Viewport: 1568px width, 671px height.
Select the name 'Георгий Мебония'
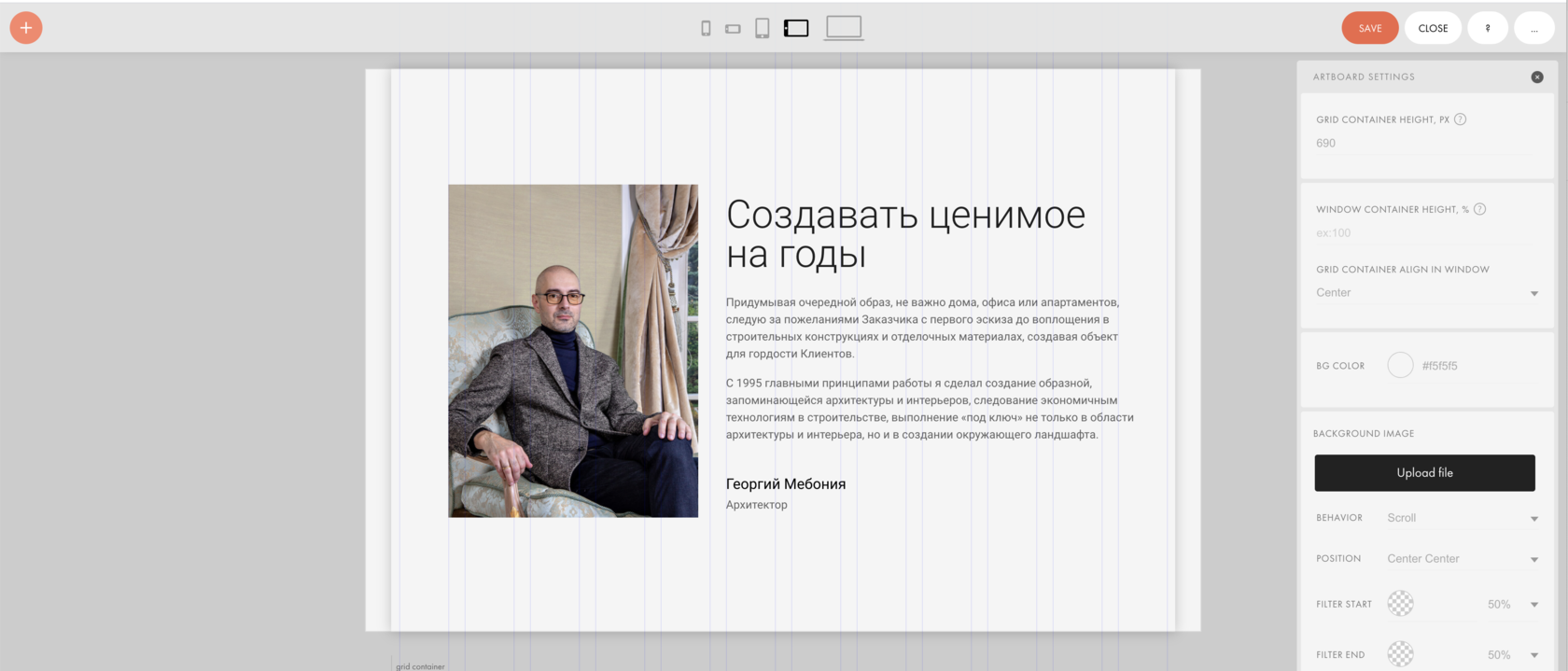(x=786, y=483)
